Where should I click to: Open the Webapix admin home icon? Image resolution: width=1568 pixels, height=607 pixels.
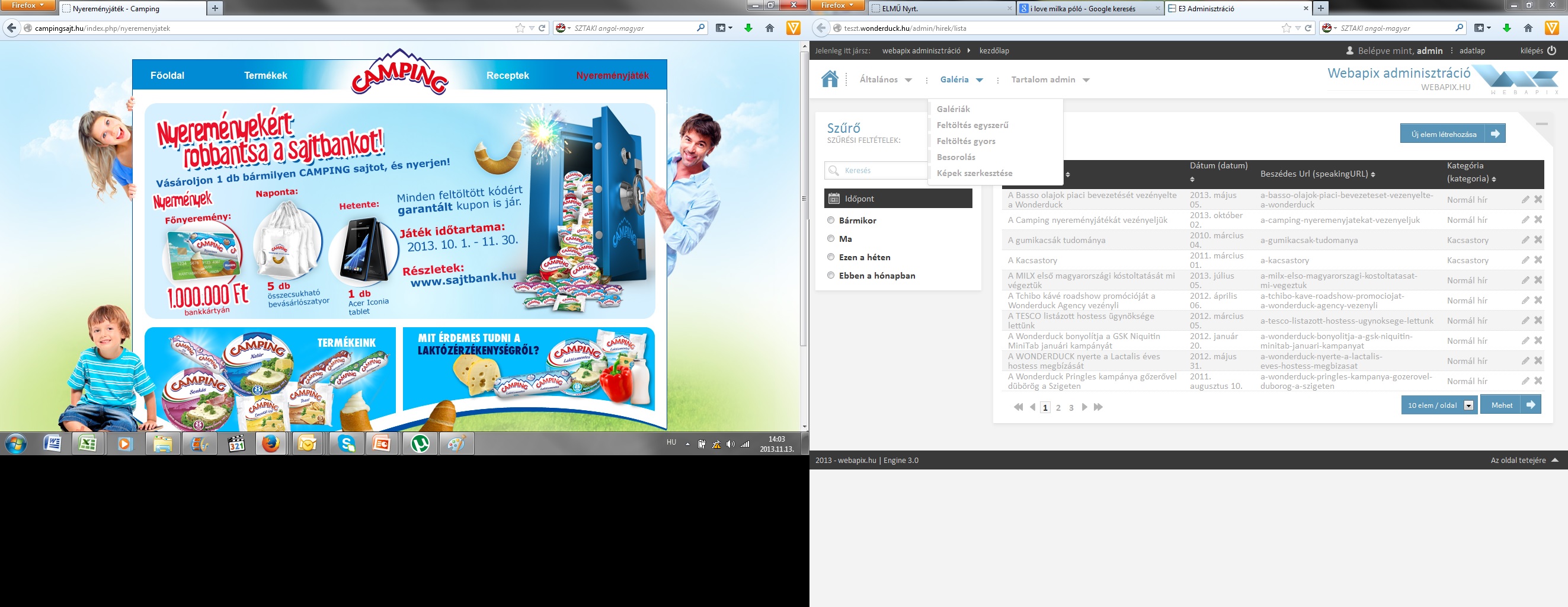pyautogui.click(x=830, y=79)
